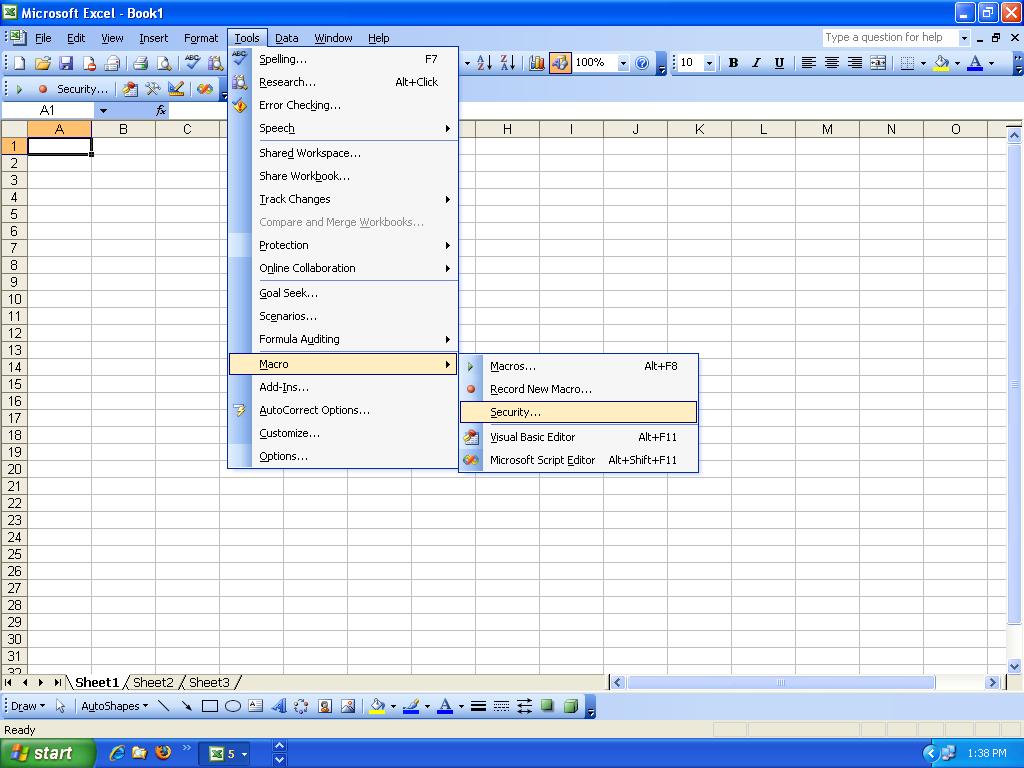Open Print Preview from the toolbar
Viewport: 1024px width, 768px height.
click(x=164, y=63)
